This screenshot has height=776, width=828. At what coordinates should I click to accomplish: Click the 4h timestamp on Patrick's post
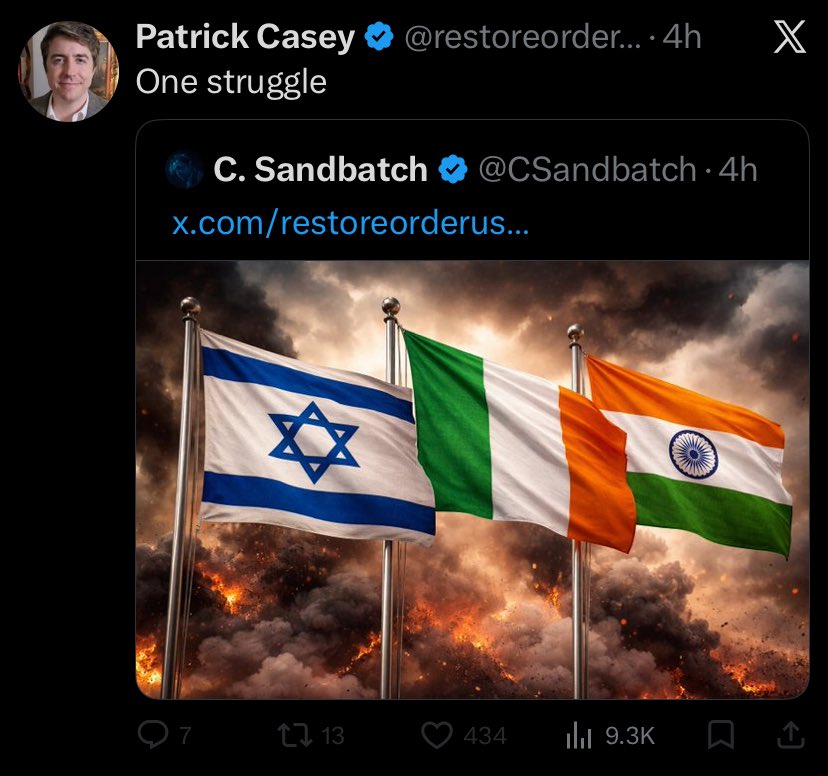pos(682,37)
